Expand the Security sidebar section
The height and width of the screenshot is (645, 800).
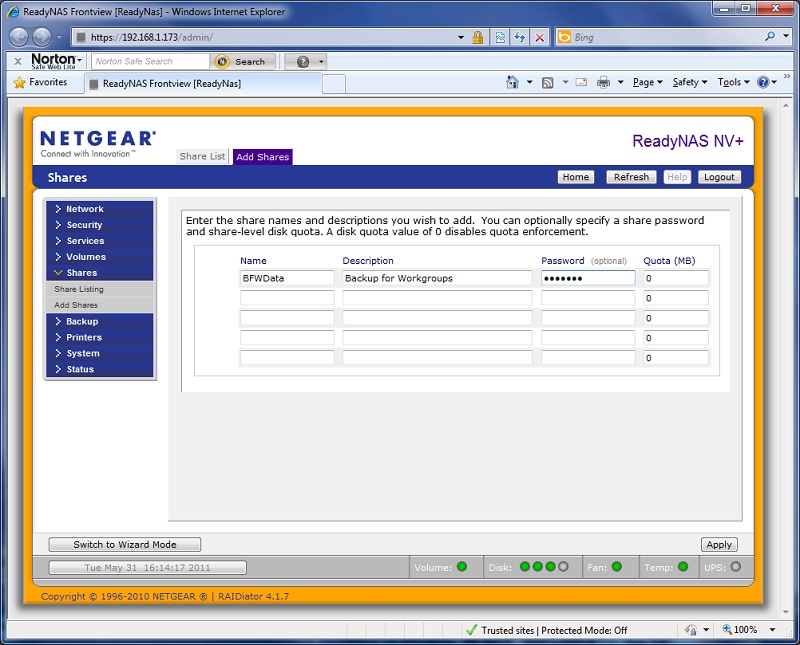[99, 225]
